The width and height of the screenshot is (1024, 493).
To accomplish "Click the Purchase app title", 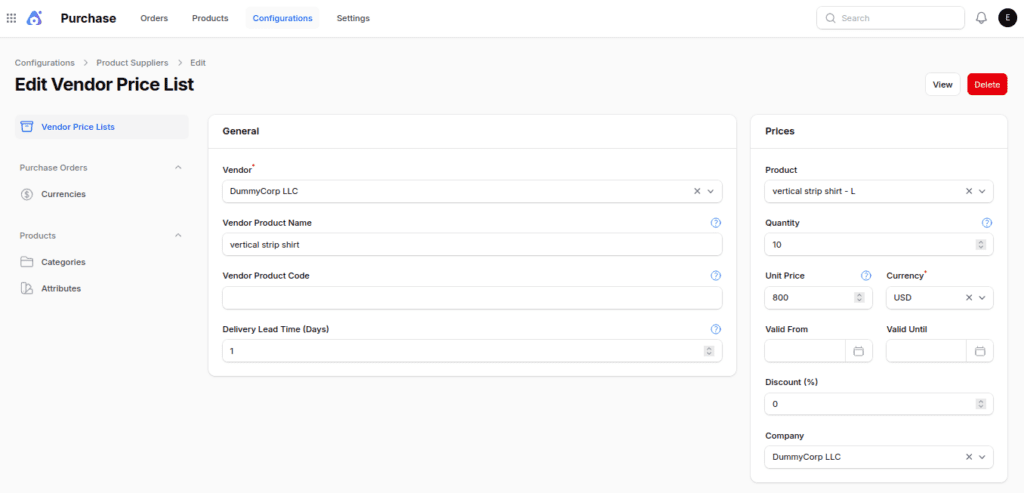I will tap(88, 18).
